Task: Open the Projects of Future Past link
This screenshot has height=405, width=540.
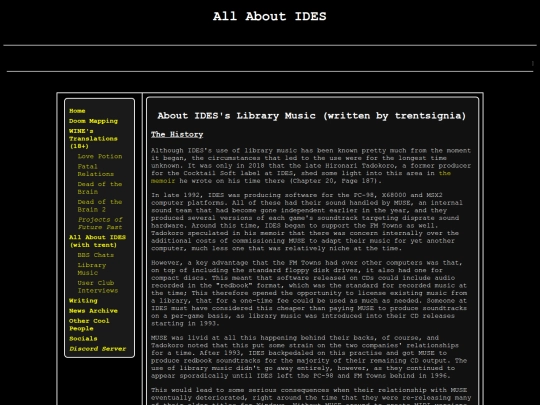Action: click(100, 223)
